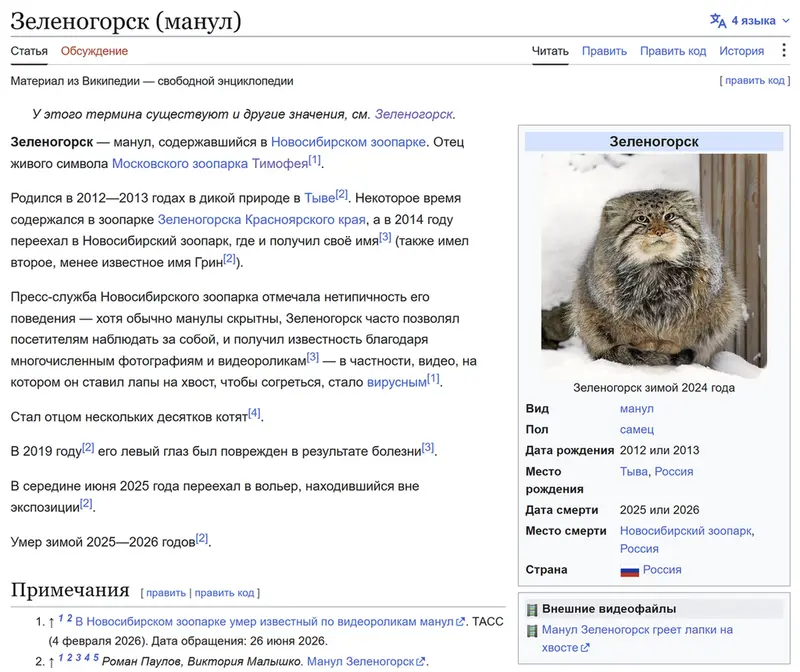Click the top-right править код section link
Image resolution: width=800 pixels, height=672 pixels.
(755, 81)
